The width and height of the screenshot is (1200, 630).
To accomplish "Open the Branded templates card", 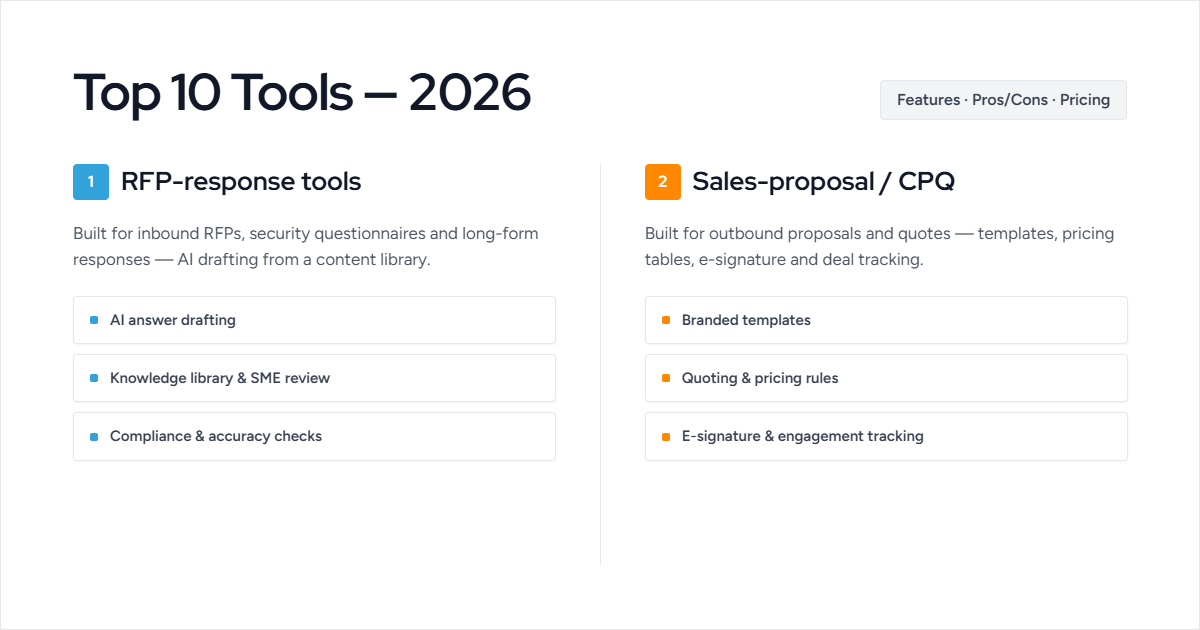I will click(886, 320).
